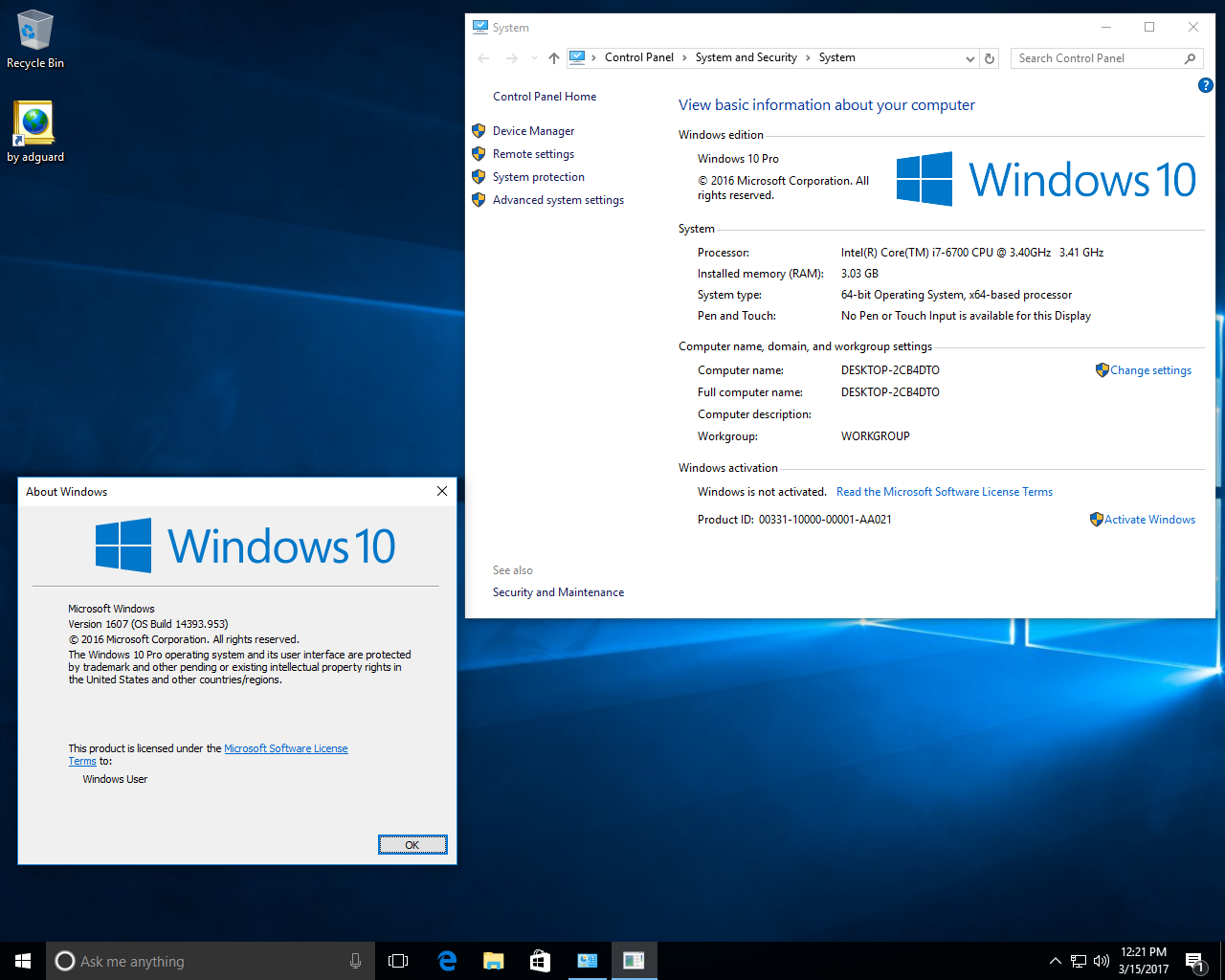Screen dimensions: 1225x980
Task: Click the Back arrow in the System window
Action: point(484,58)
